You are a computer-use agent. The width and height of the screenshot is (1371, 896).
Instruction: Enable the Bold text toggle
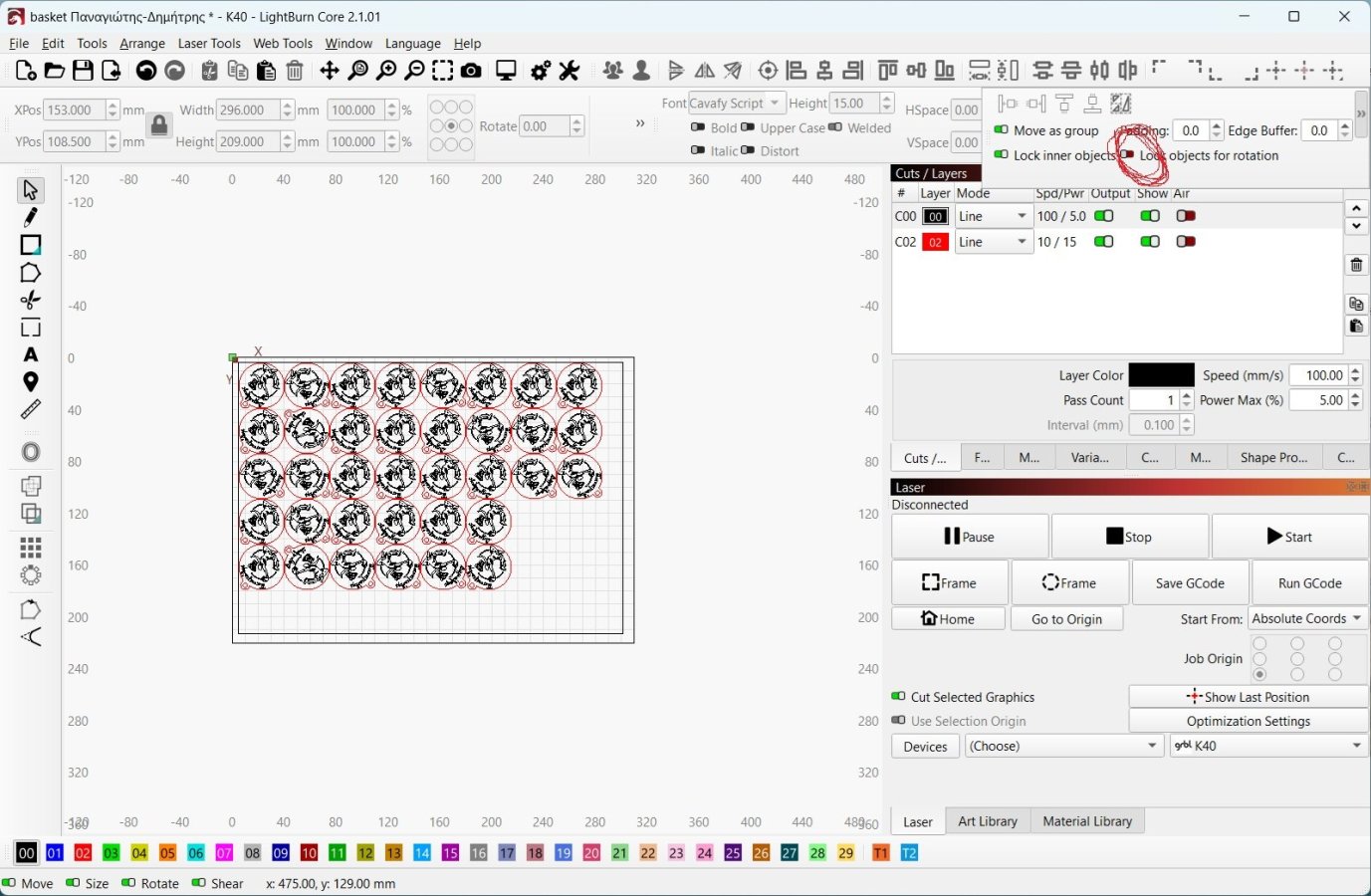click(699, 127)
